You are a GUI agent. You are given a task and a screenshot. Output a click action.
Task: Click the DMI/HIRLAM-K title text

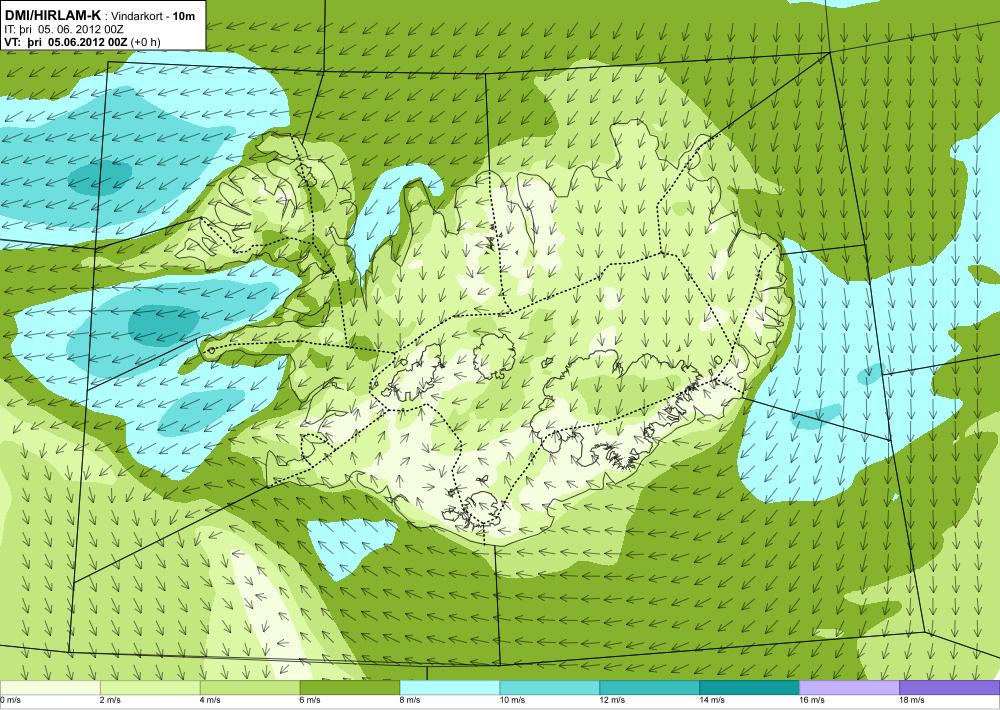(52, 15)
